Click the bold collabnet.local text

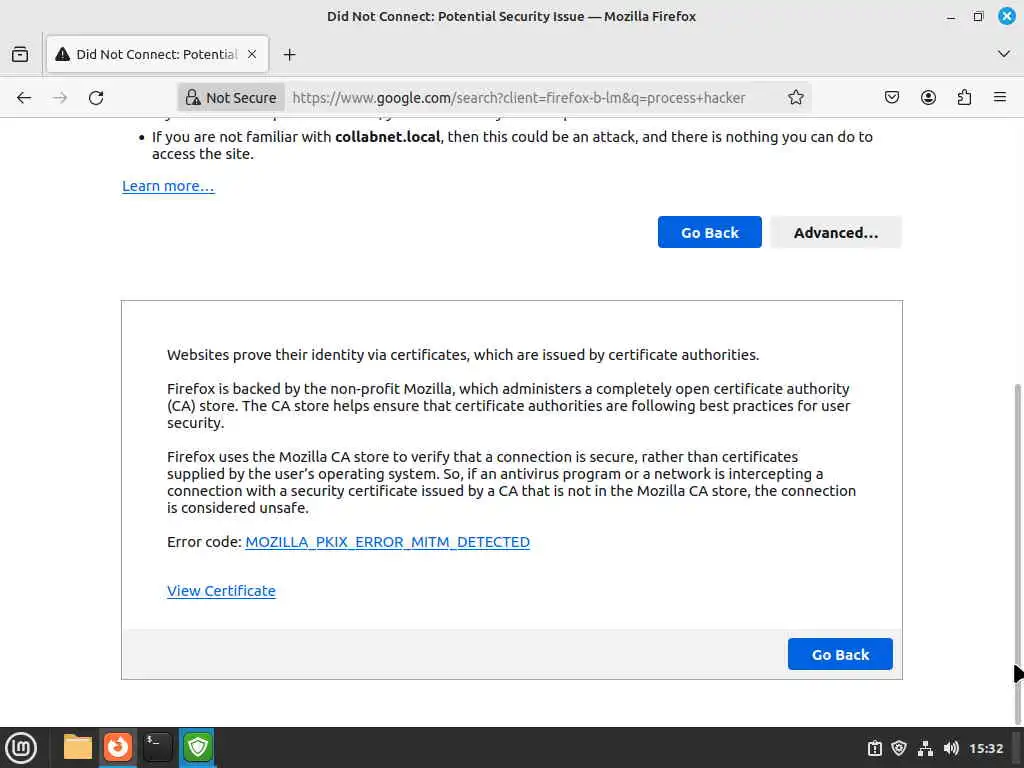click(387, 136)
